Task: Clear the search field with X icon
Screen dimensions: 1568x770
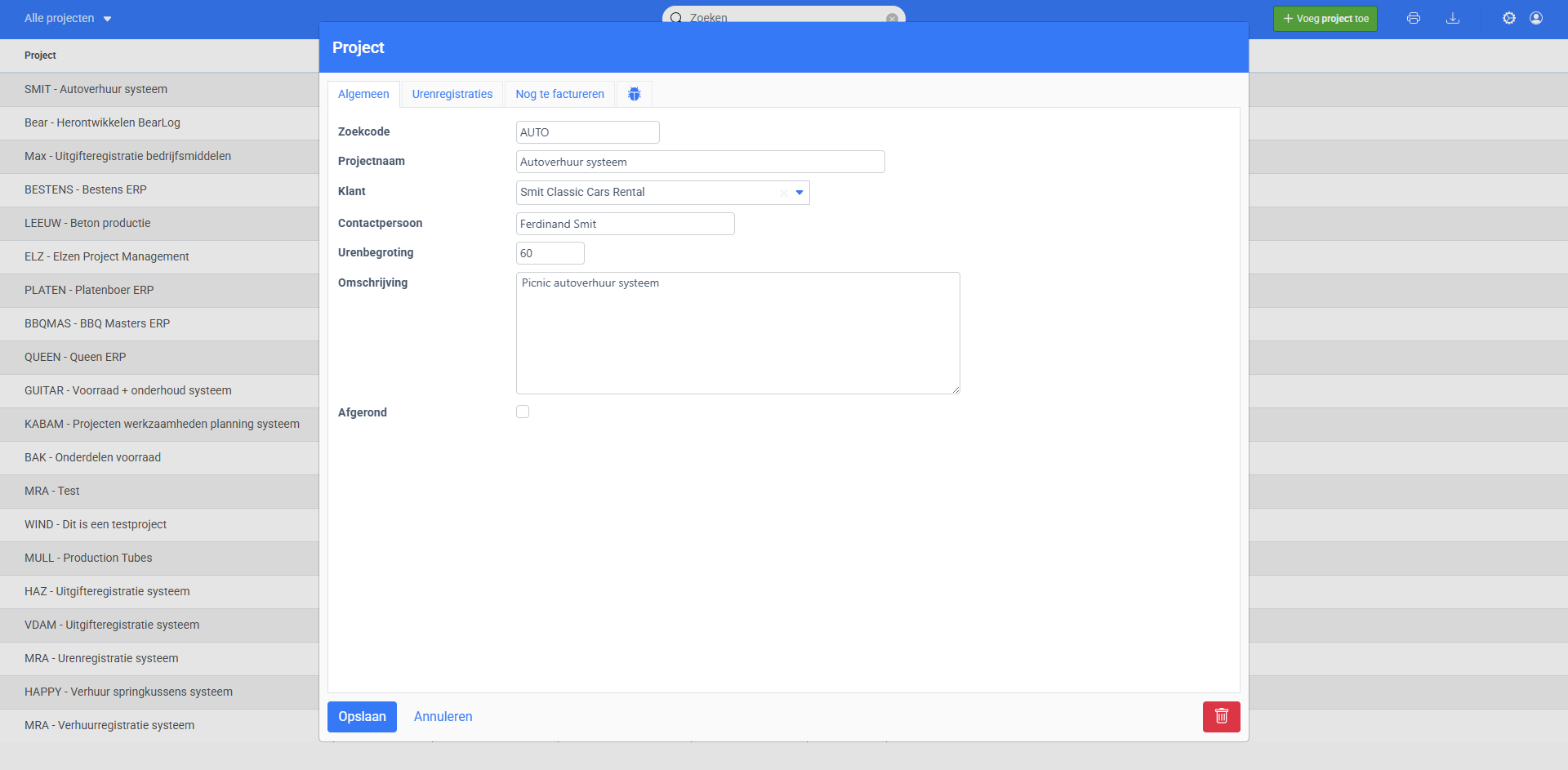Action: 892,18
